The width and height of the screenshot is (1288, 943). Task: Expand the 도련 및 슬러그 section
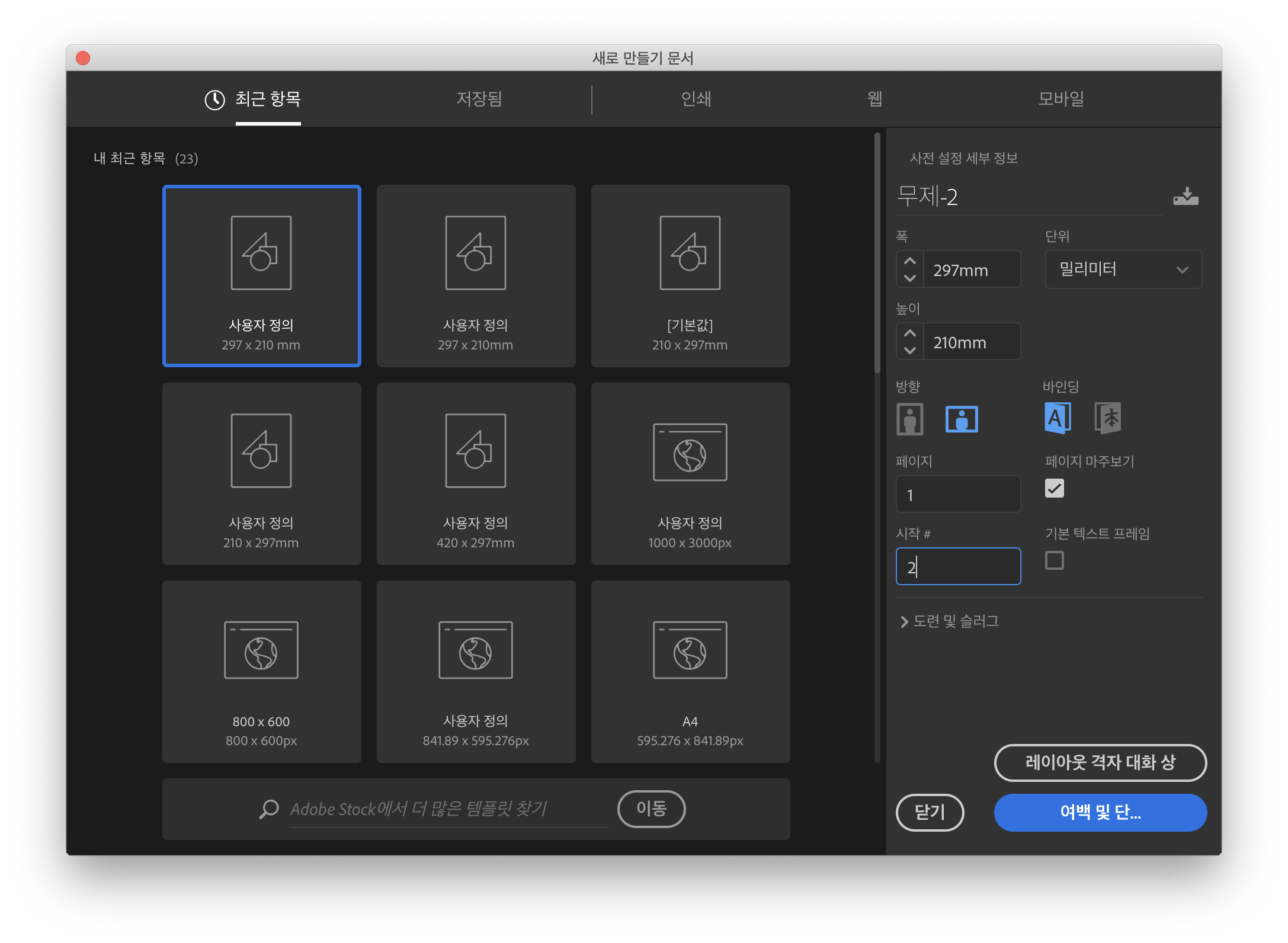tap(949, 621)
